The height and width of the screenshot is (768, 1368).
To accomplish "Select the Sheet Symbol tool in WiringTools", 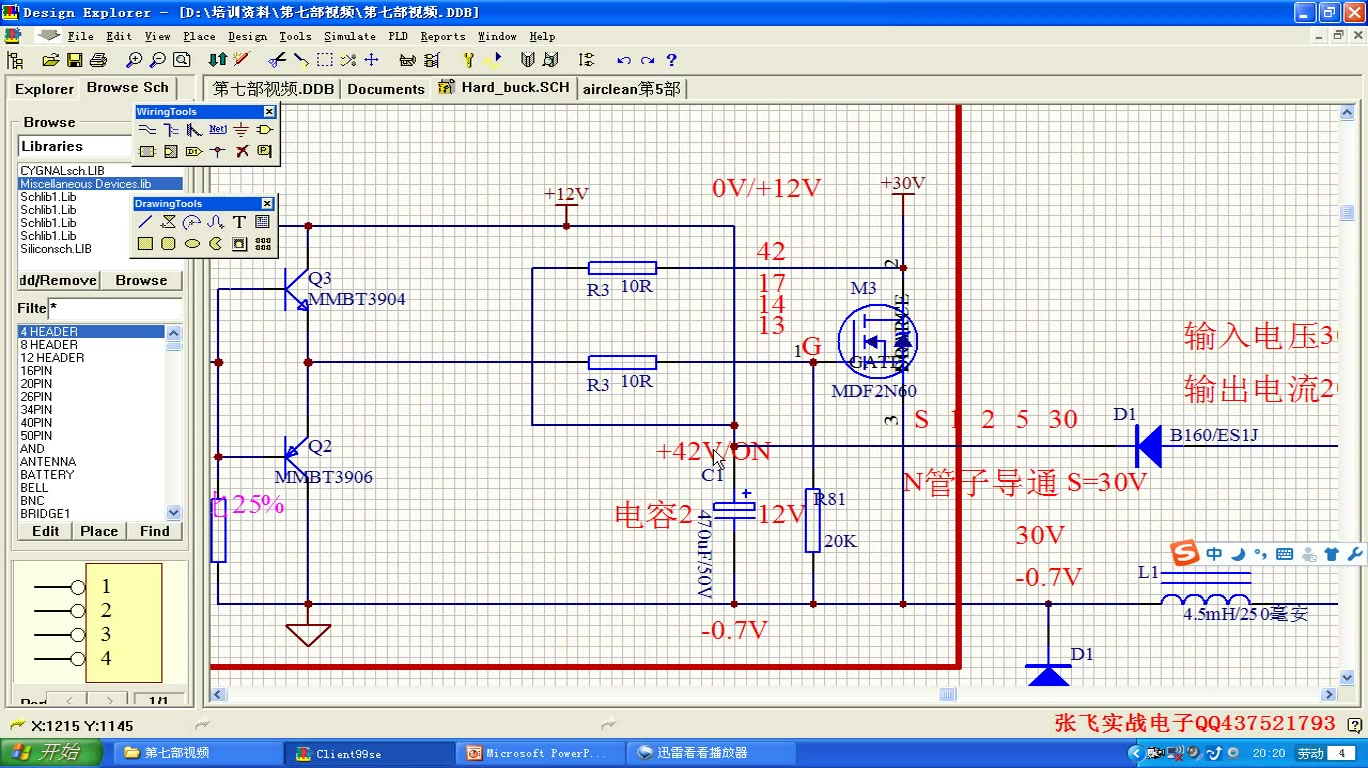I will [x=147, y=152].
